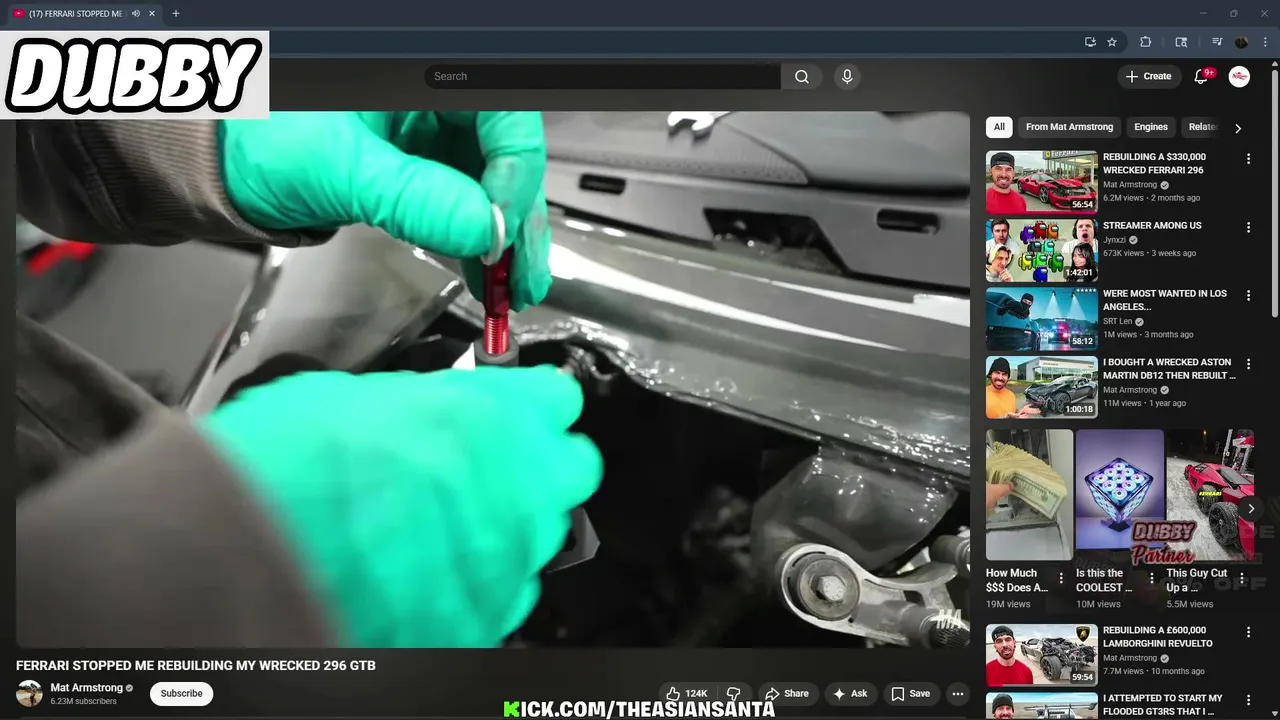
Task: Open This Guy Cut Up short thumbnail
Action: click(x=1210, y=495)
